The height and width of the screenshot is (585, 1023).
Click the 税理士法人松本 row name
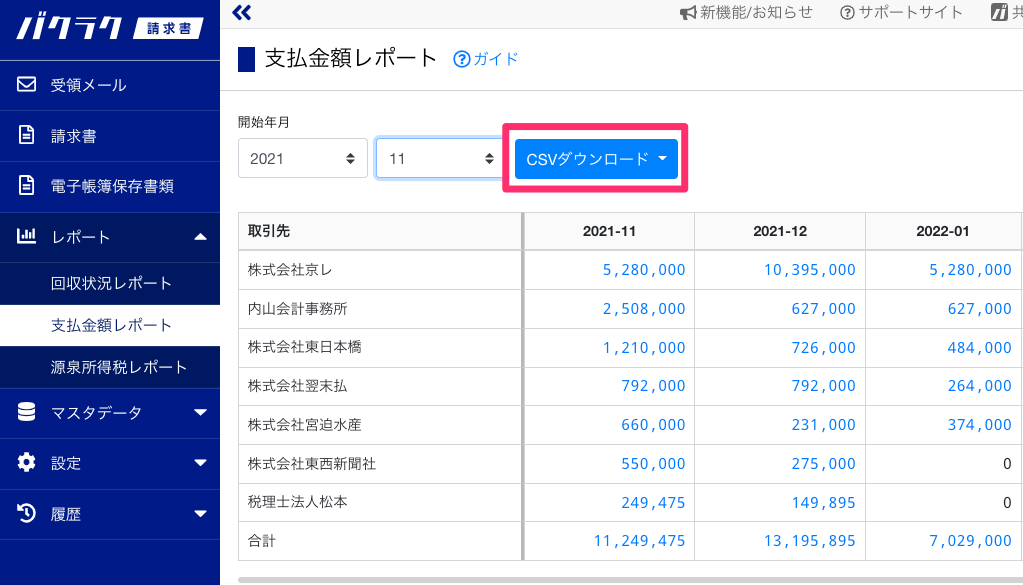coord(297,502)
